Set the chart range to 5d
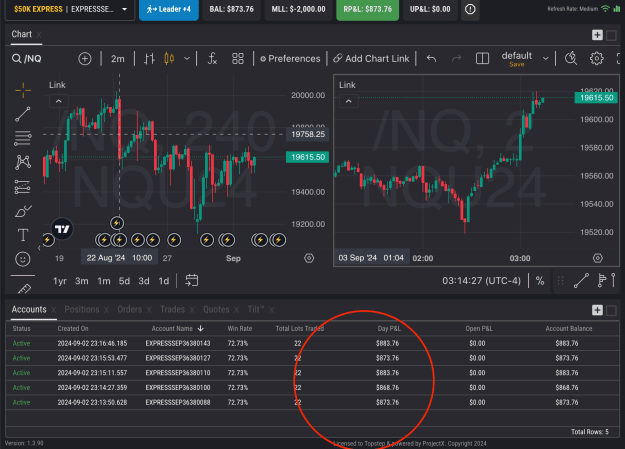Viewport: 625px width, 449px height. pos(124,281)
